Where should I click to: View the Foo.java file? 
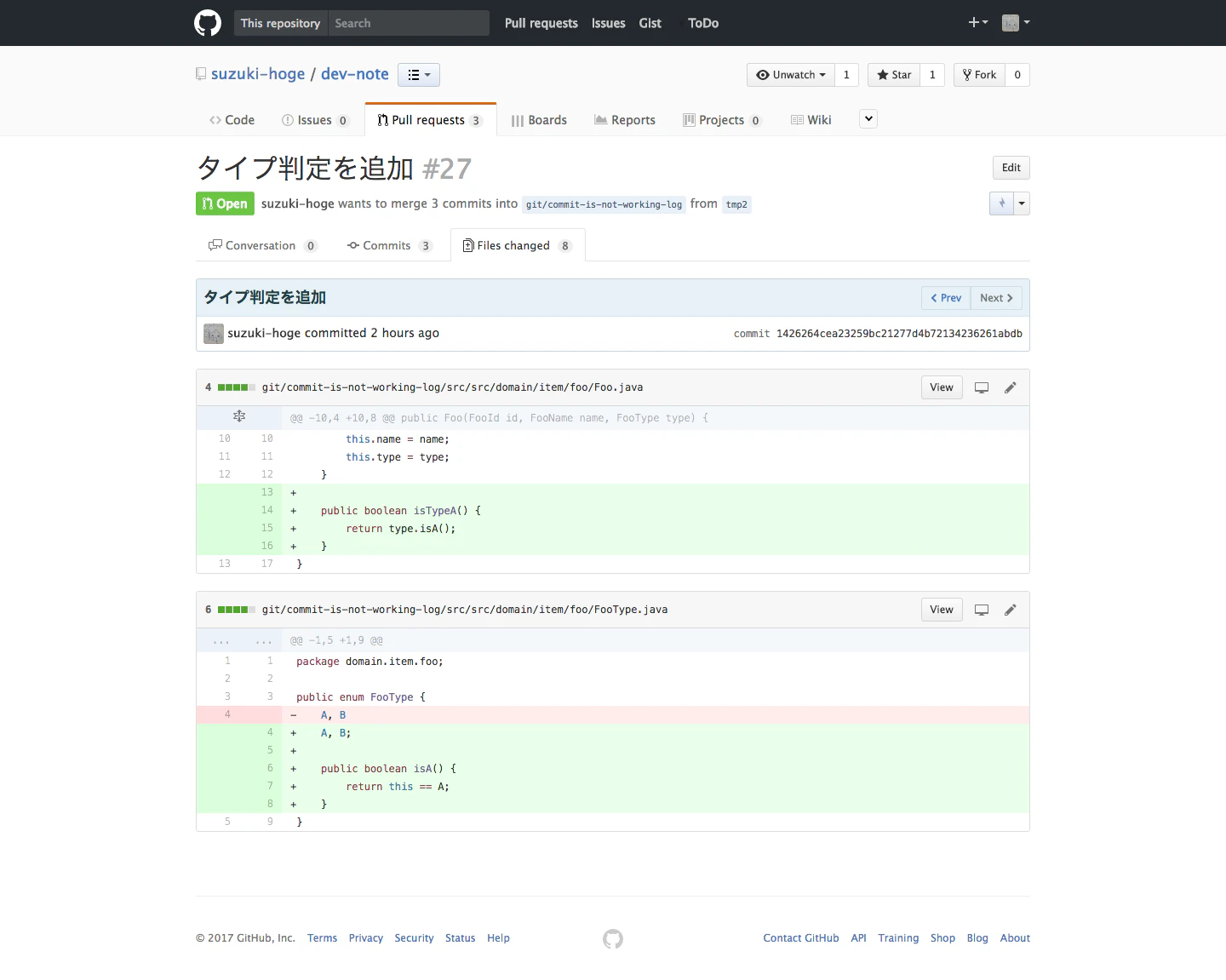(x=942, y=387)
